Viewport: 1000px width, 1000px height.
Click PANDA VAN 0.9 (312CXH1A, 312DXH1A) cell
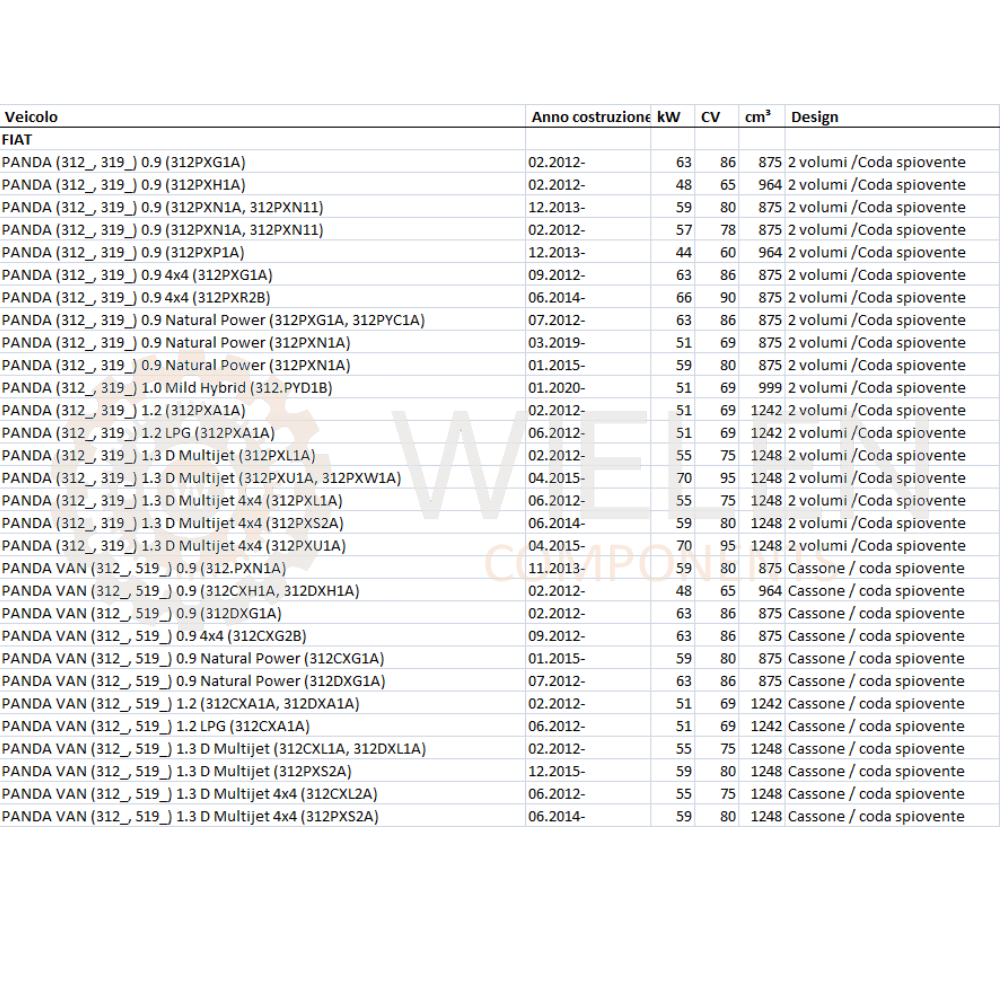(x=262, y=591)
